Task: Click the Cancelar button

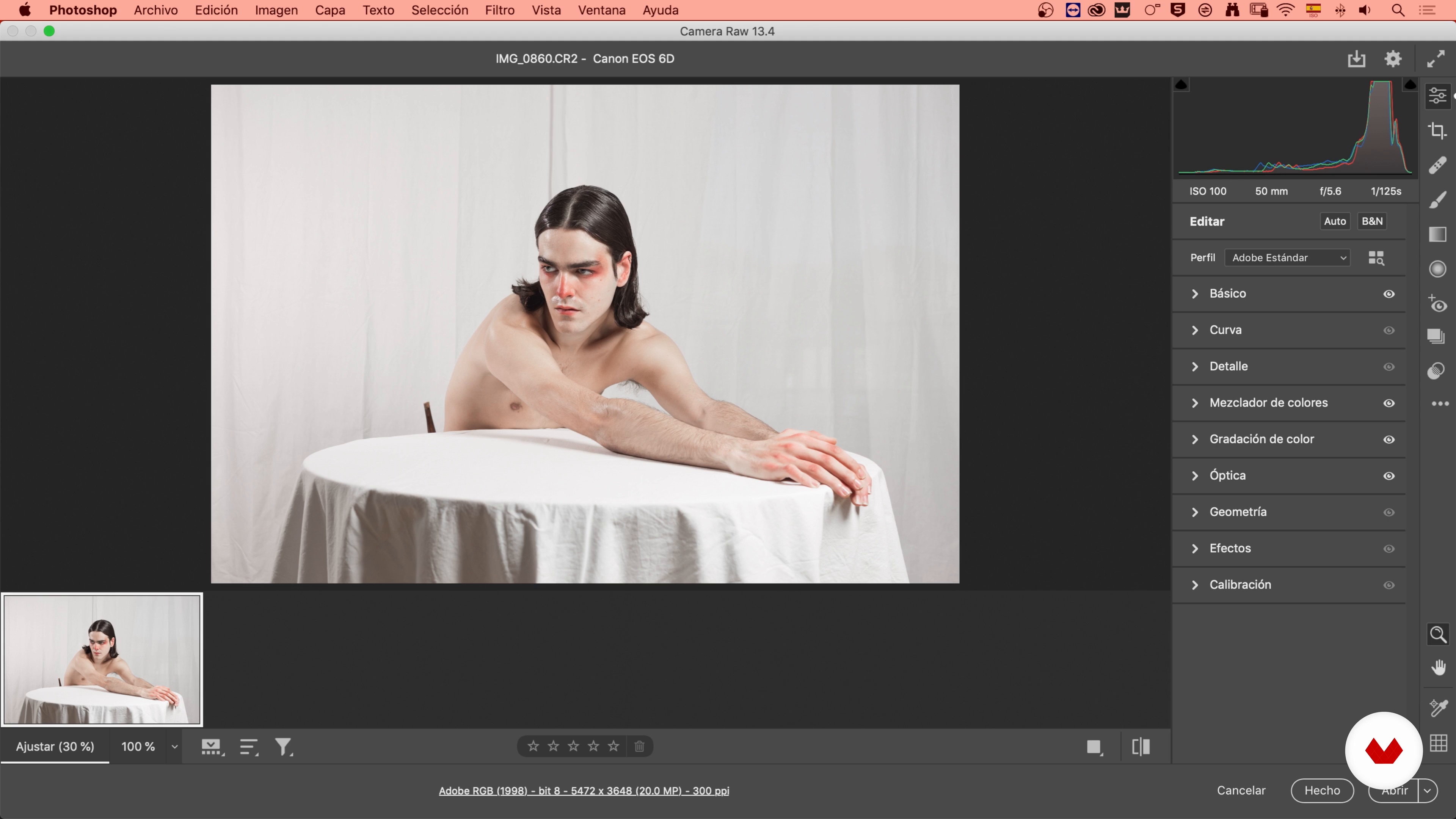Action: [x=1241, y=791]
